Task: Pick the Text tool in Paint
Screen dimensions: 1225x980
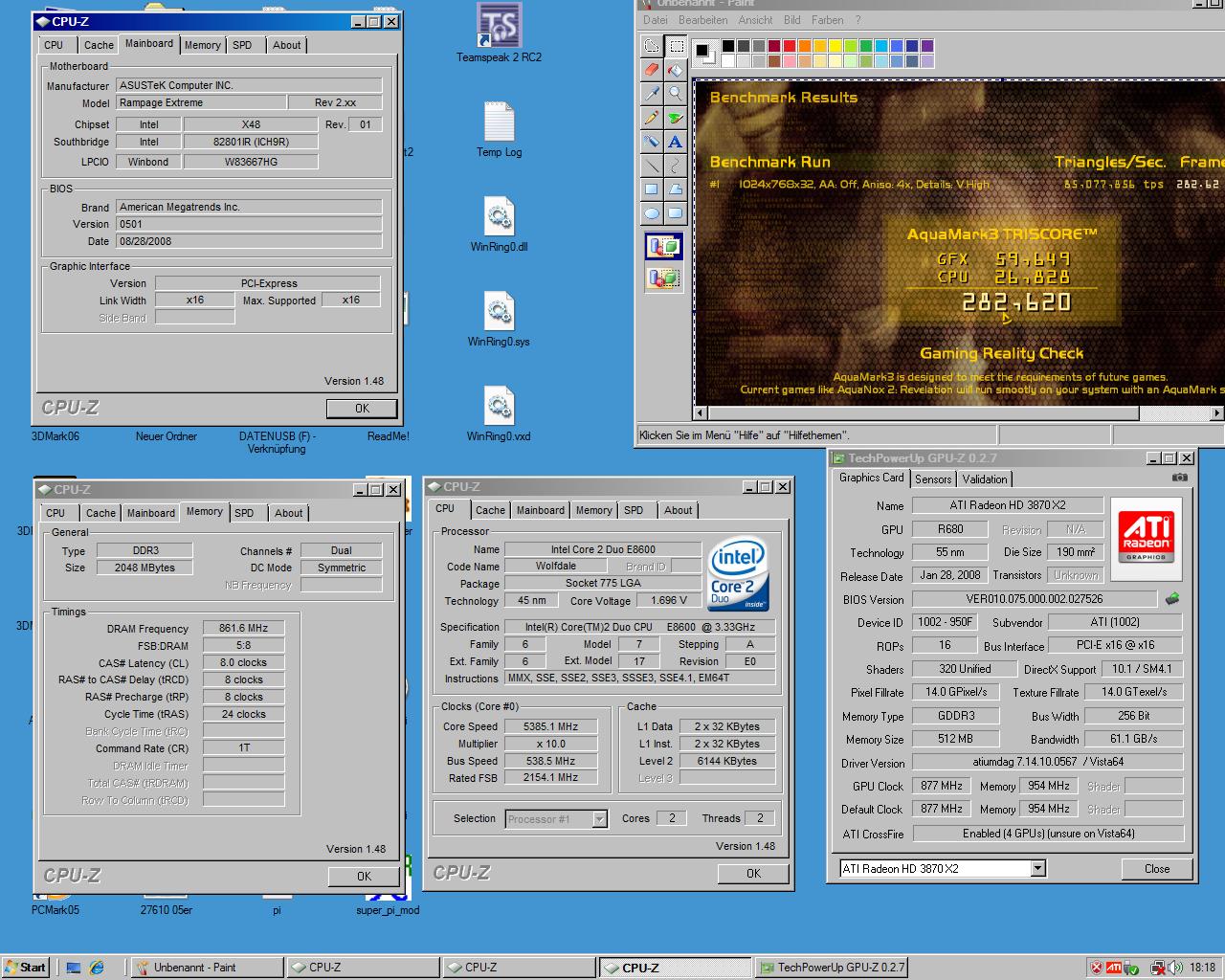Action: click(676, 142)
